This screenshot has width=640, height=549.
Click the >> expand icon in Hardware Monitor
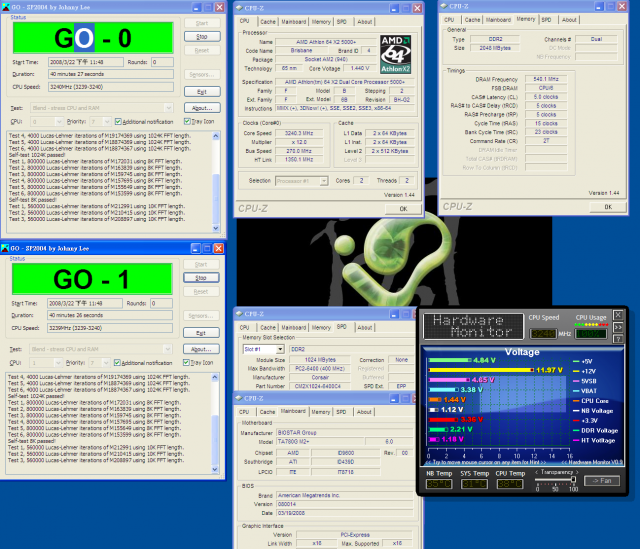click(x=618, y=327)
